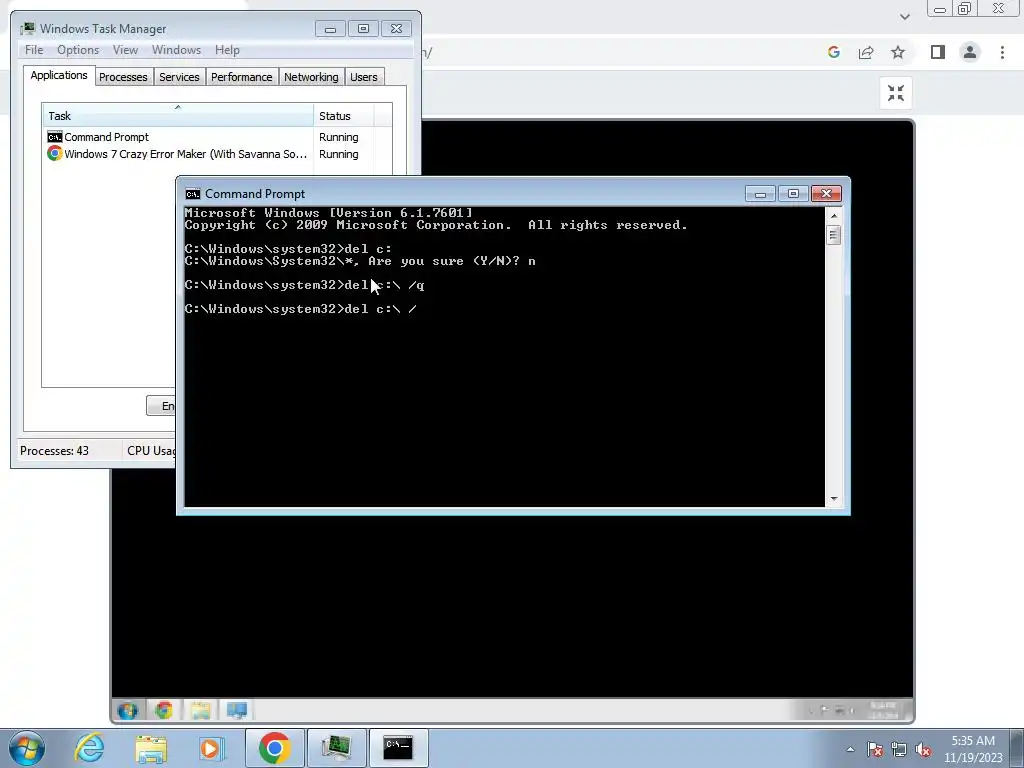Screen dimensions: 1024x768
Task: Open clock showing 5:35 AM
Action: click(973, 749)
